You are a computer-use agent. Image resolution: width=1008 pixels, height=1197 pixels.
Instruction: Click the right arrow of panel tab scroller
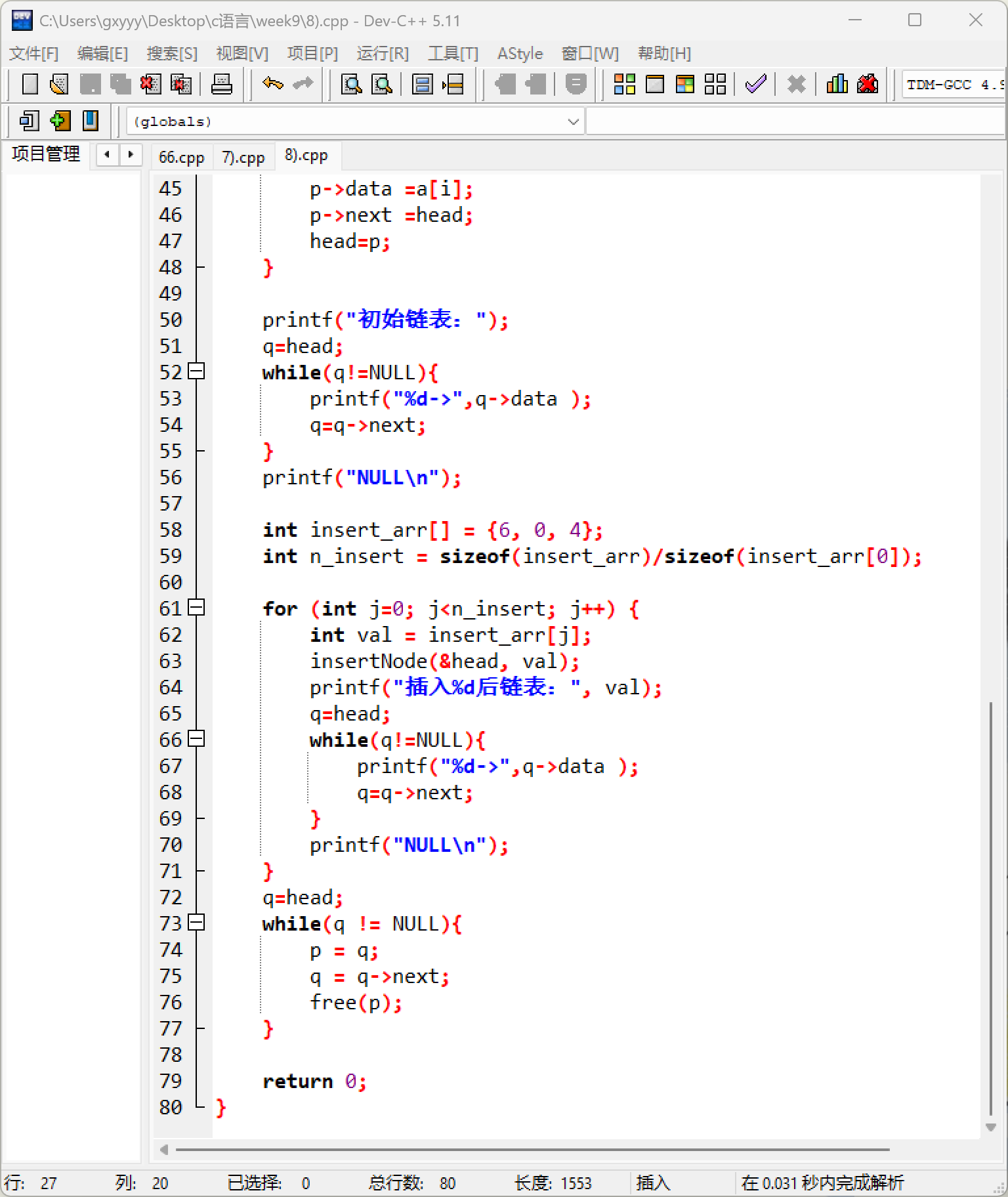[x=131, y=155]
